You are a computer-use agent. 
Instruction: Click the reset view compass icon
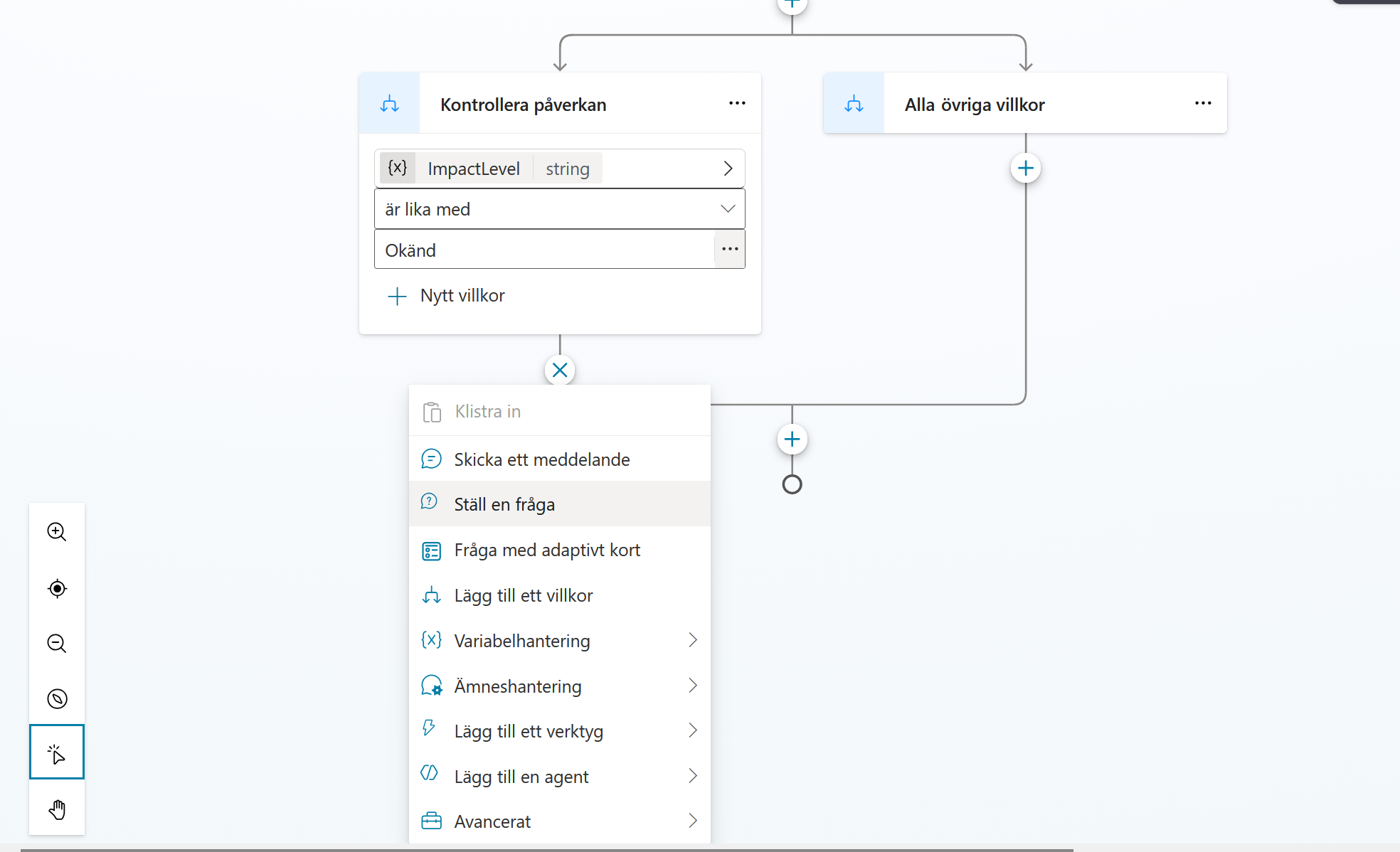tap(57, 699)
